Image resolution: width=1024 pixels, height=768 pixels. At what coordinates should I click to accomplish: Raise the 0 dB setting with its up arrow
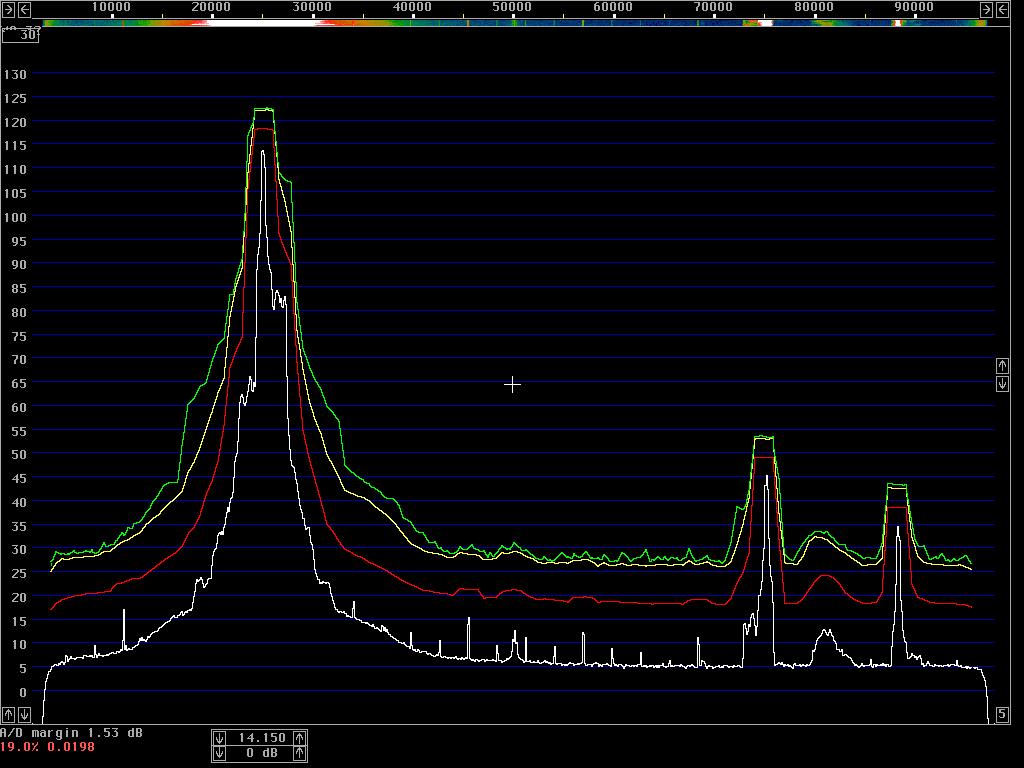299,754
